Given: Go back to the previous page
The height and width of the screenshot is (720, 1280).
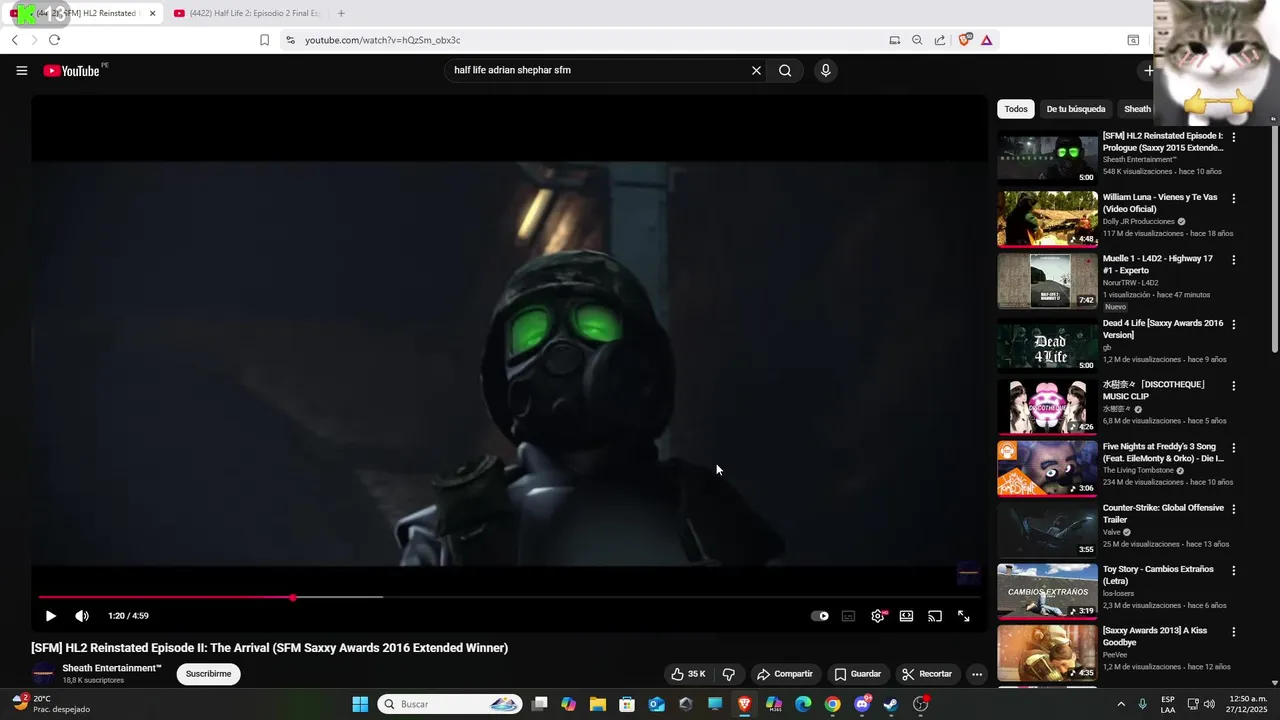Looking at the screenshot, I should click(14, 40).
